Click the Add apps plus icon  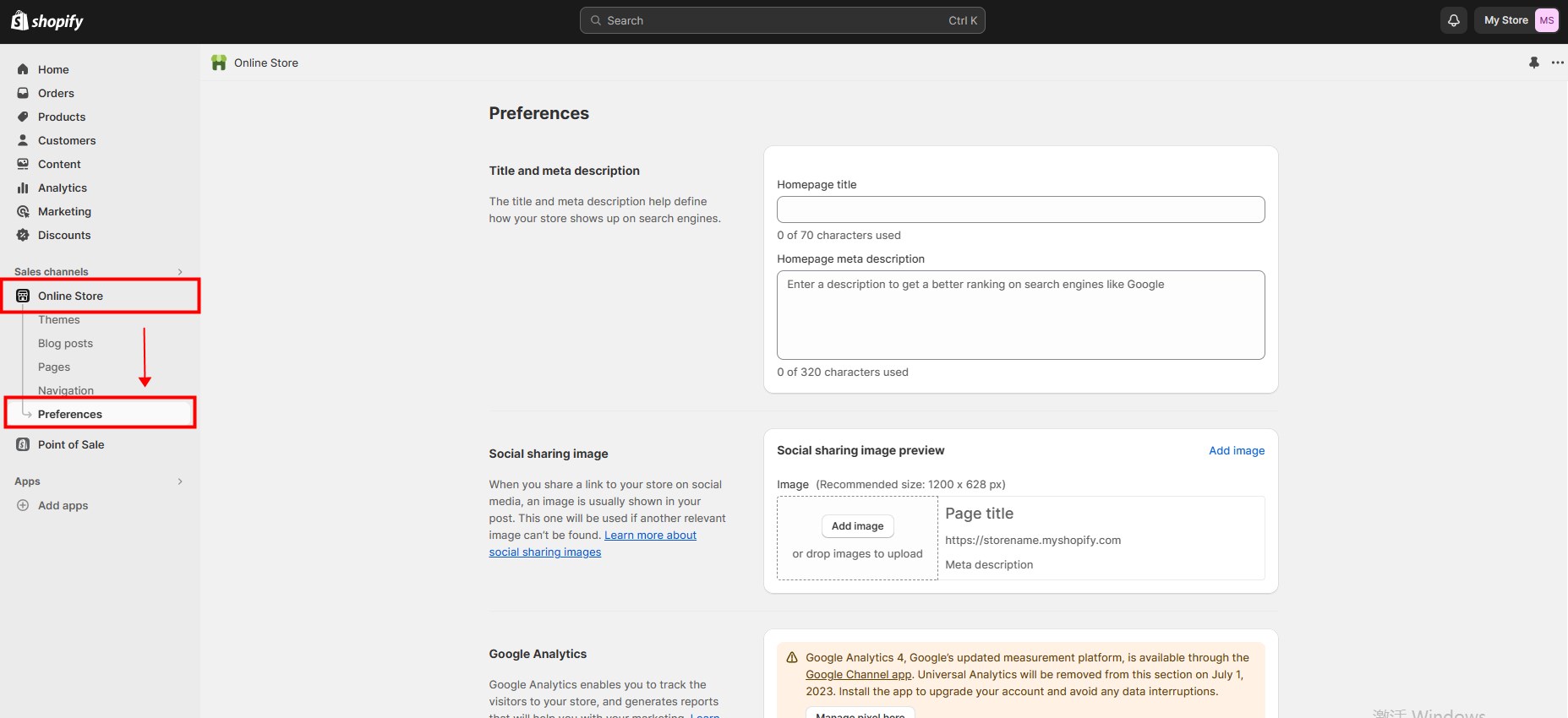23,505
